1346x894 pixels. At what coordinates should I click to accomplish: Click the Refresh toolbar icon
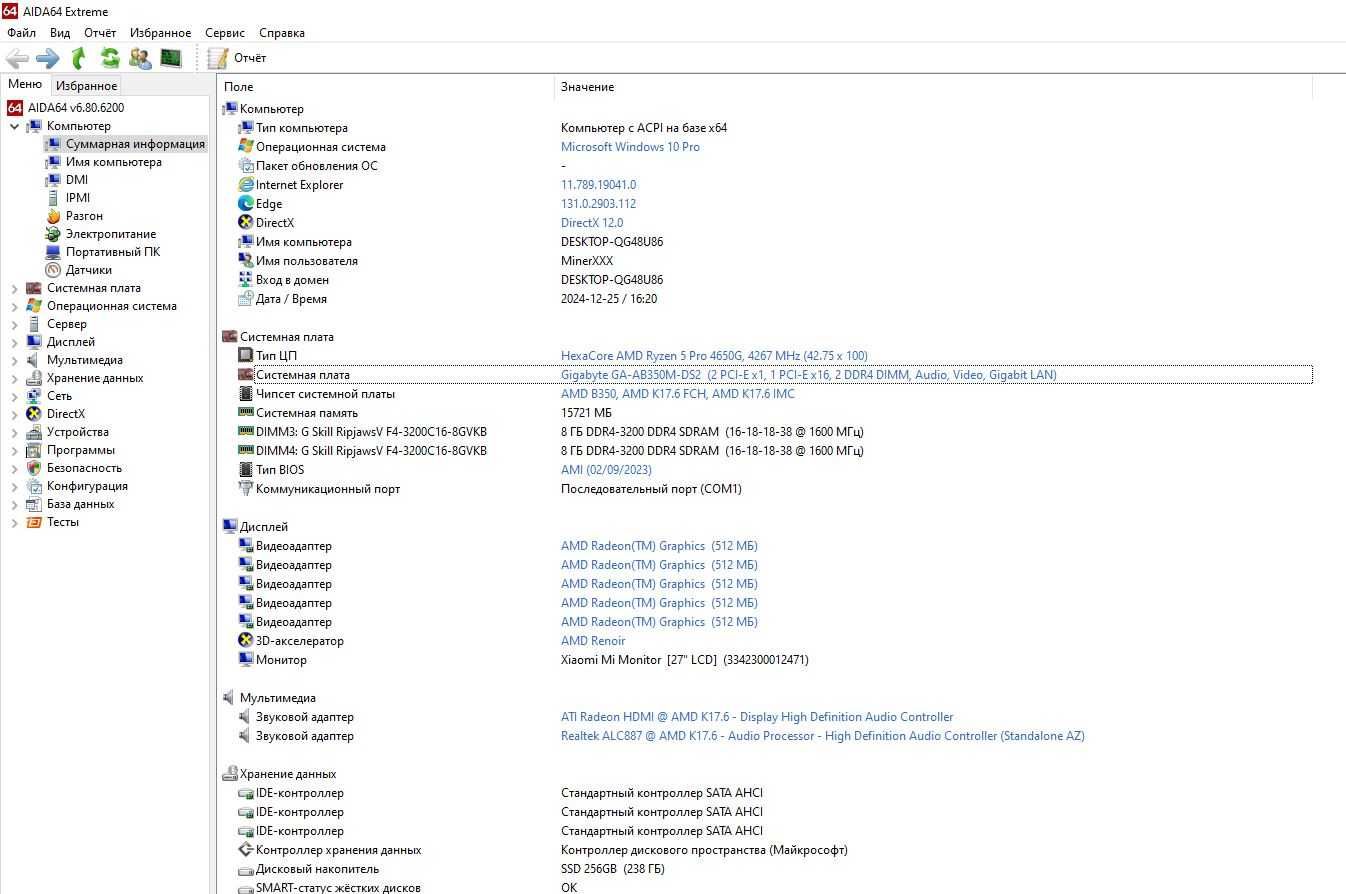109,58
